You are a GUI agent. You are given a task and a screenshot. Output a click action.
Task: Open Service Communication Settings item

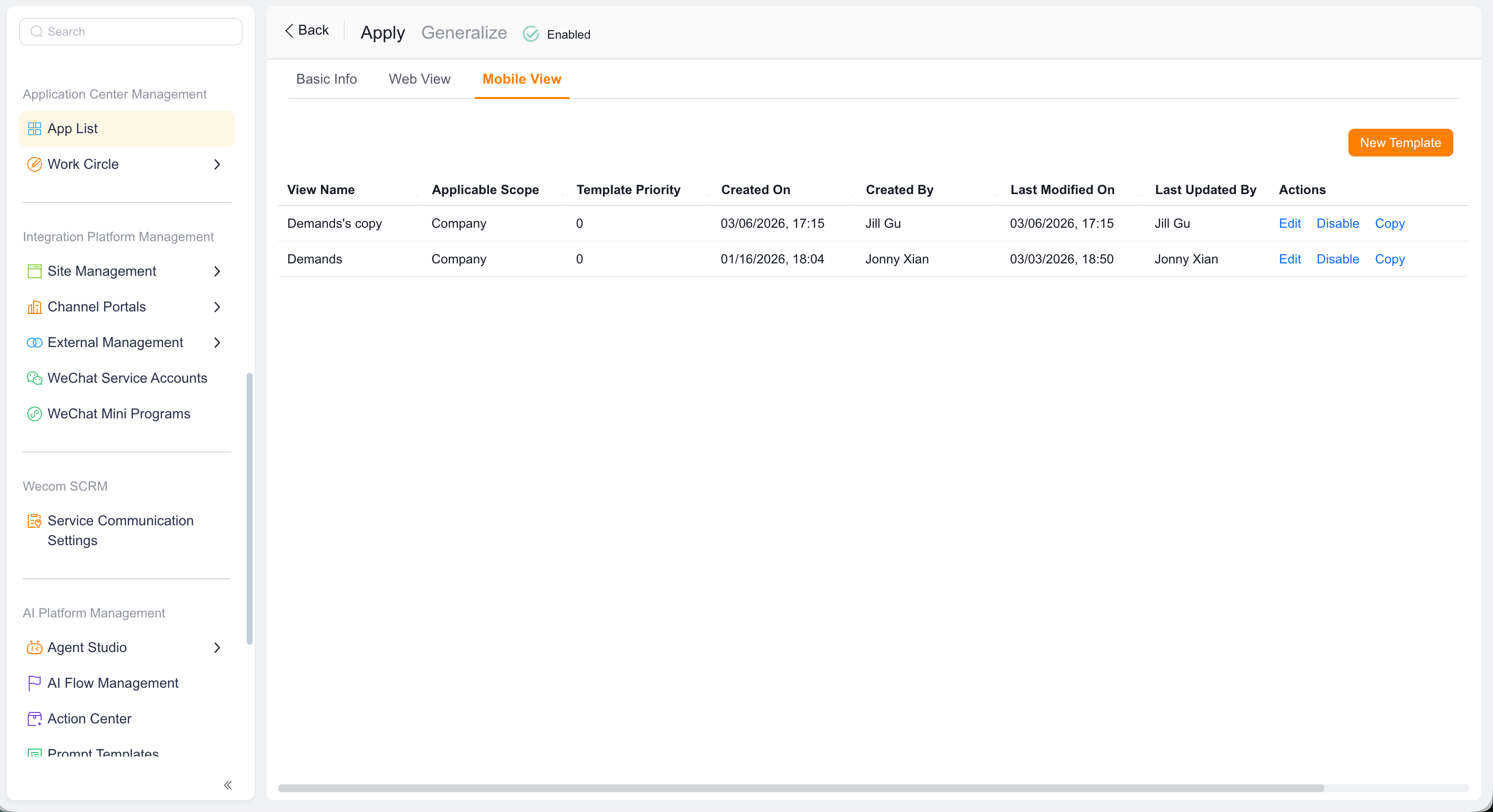coord(127,530)
